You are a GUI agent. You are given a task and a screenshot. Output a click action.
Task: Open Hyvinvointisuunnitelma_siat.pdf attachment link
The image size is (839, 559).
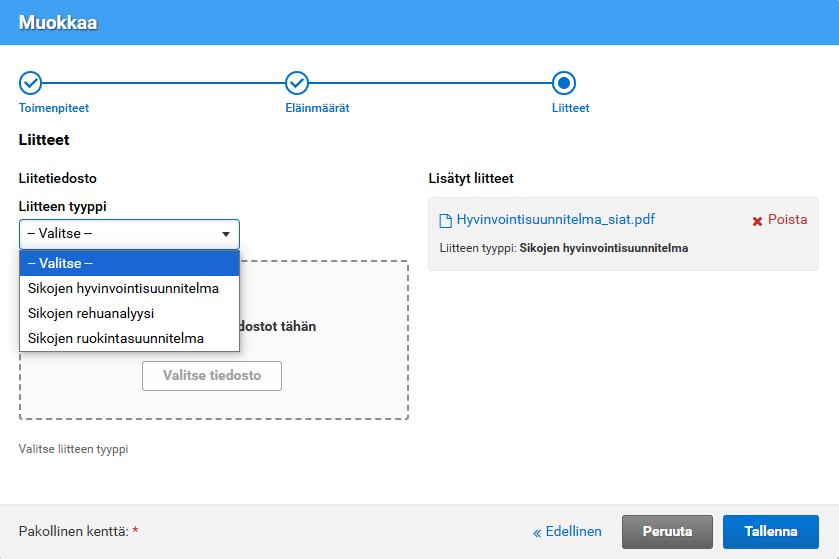tap(555, 220)
